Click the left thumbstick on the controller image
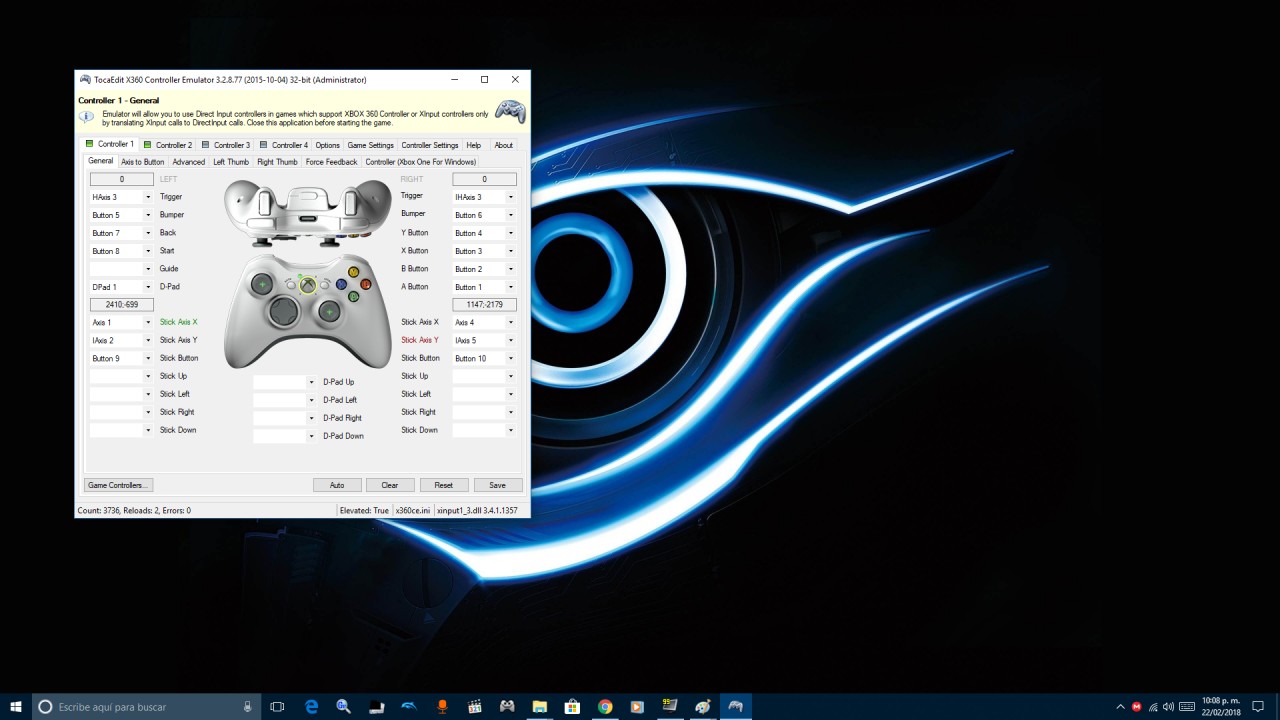The height and width of the screenshot is (720, 1280). point(264,284)
